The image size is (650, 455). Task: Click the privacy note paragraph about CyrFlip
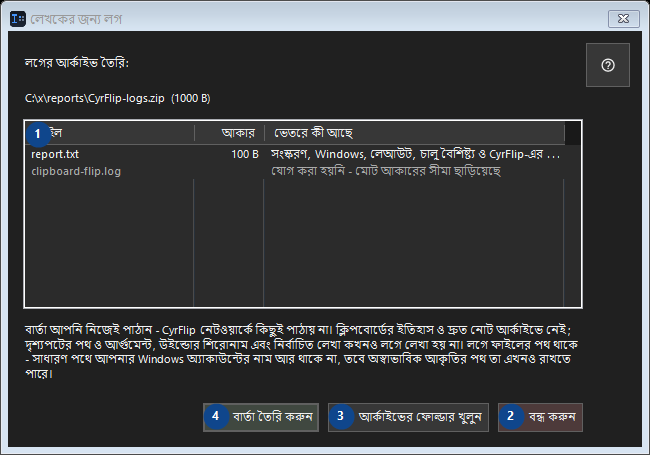(x=301, y=351)
